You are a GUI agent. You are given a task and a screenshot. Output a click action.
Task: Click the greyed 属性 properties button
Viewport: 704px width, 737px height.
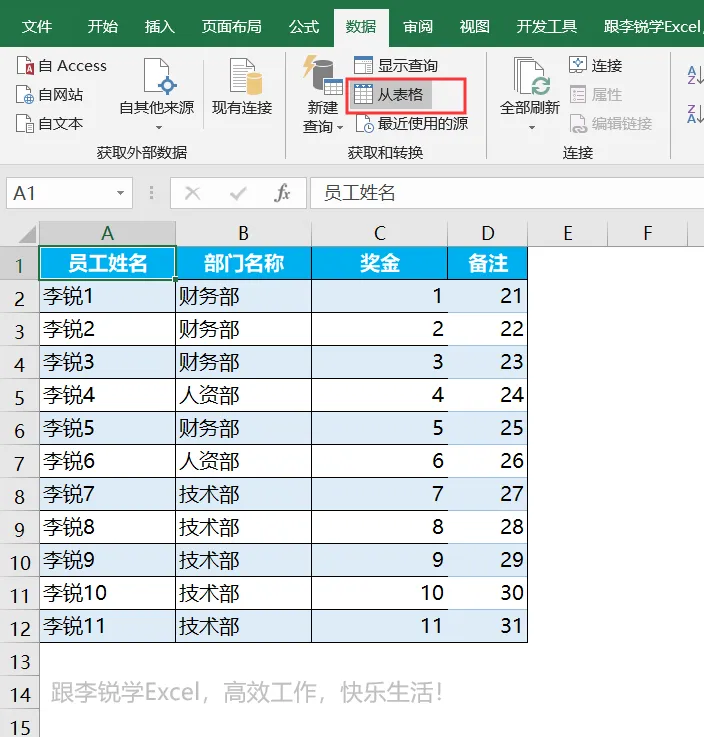click(x=595, y=94)
